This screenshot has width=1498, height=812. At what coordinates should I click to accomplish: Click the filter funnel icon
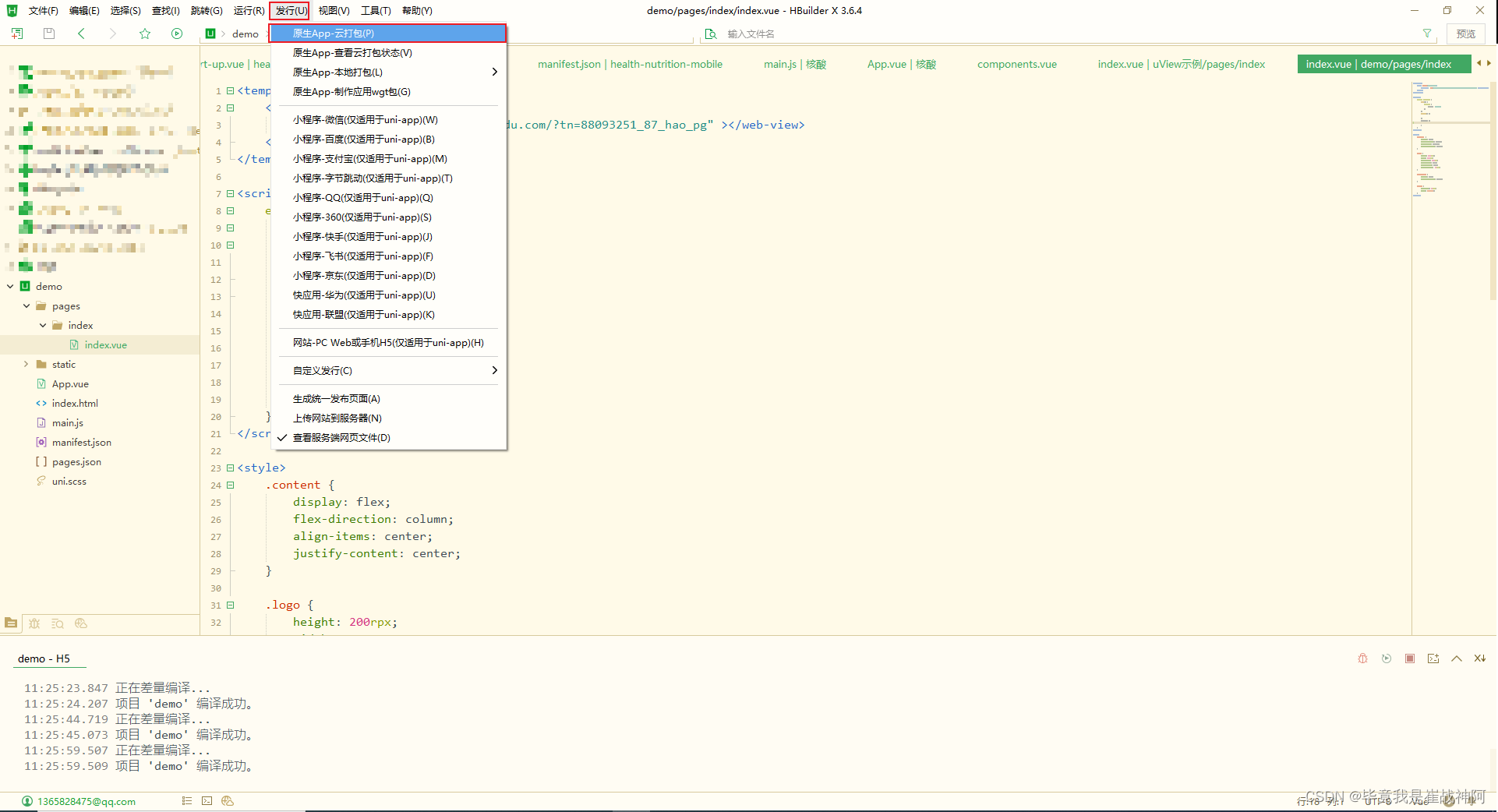1427,34
